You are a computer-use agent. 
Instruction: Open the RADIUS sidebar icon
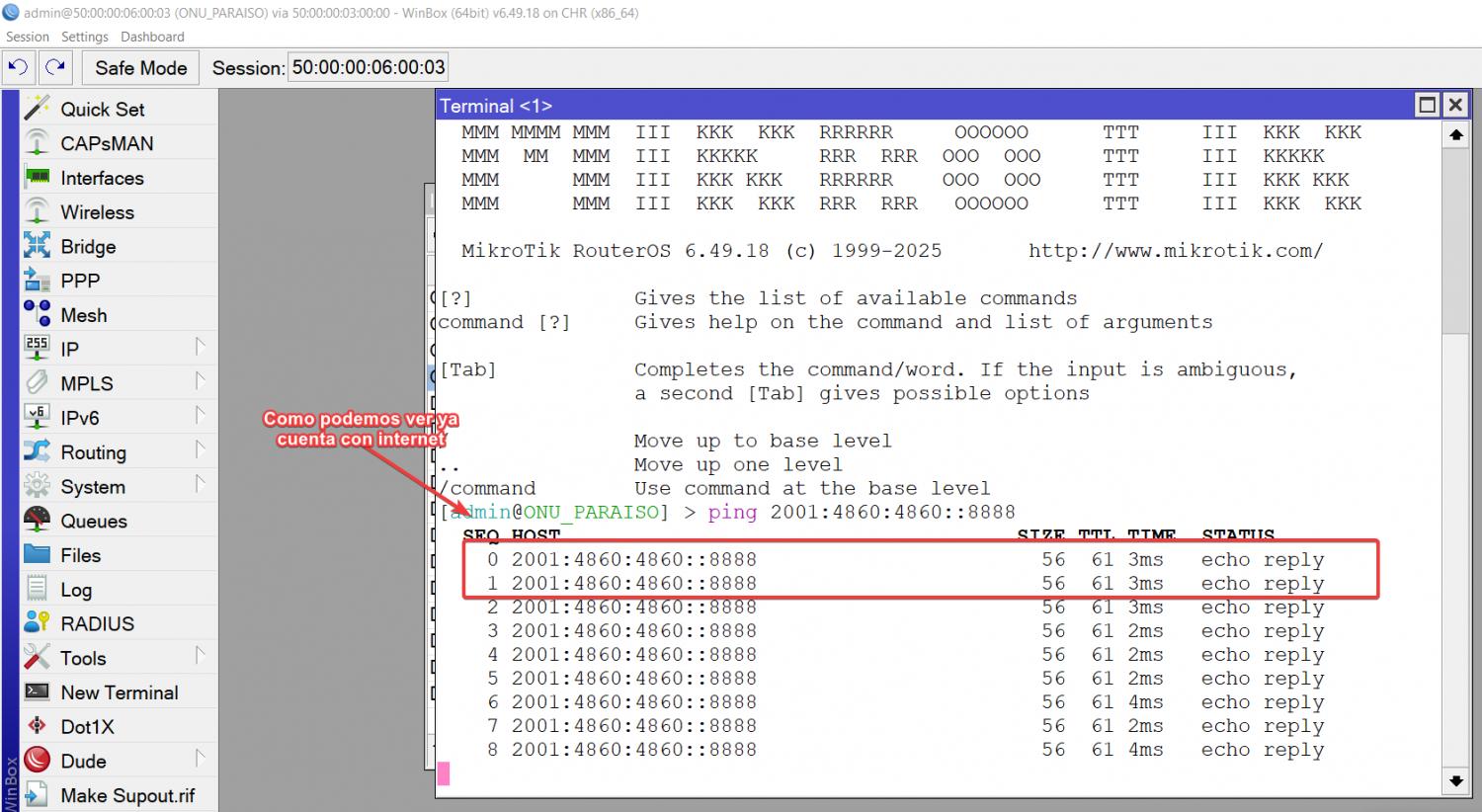pos(37,623)
